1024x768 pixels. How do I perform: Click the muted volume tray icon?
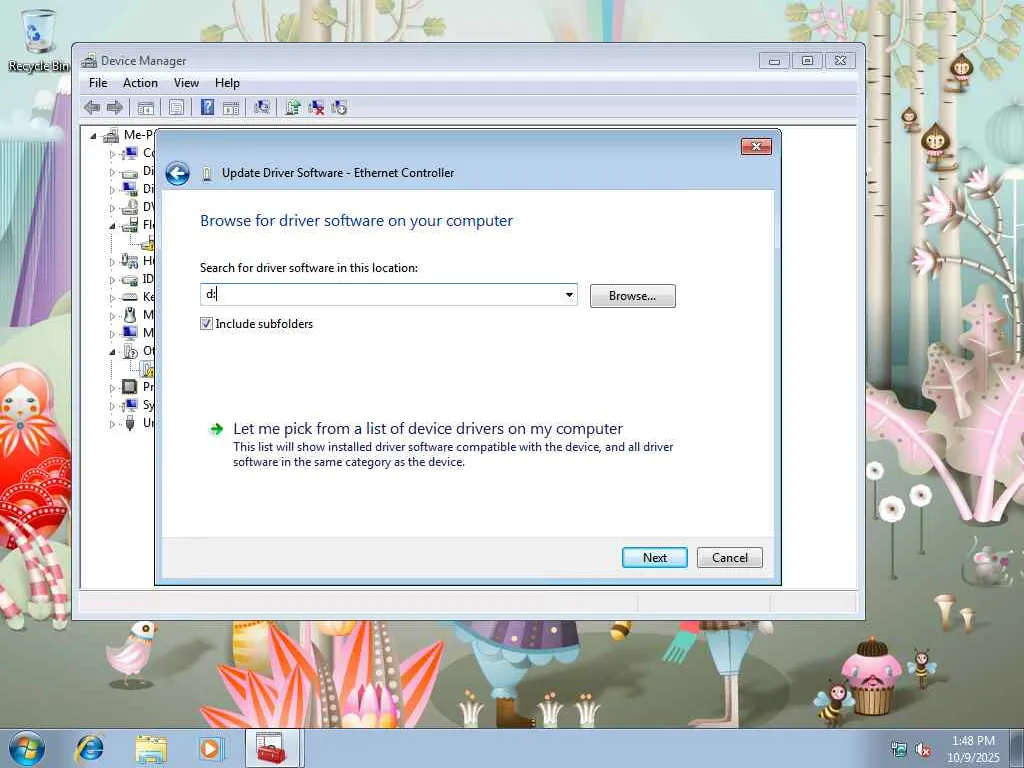pos(923,749)
